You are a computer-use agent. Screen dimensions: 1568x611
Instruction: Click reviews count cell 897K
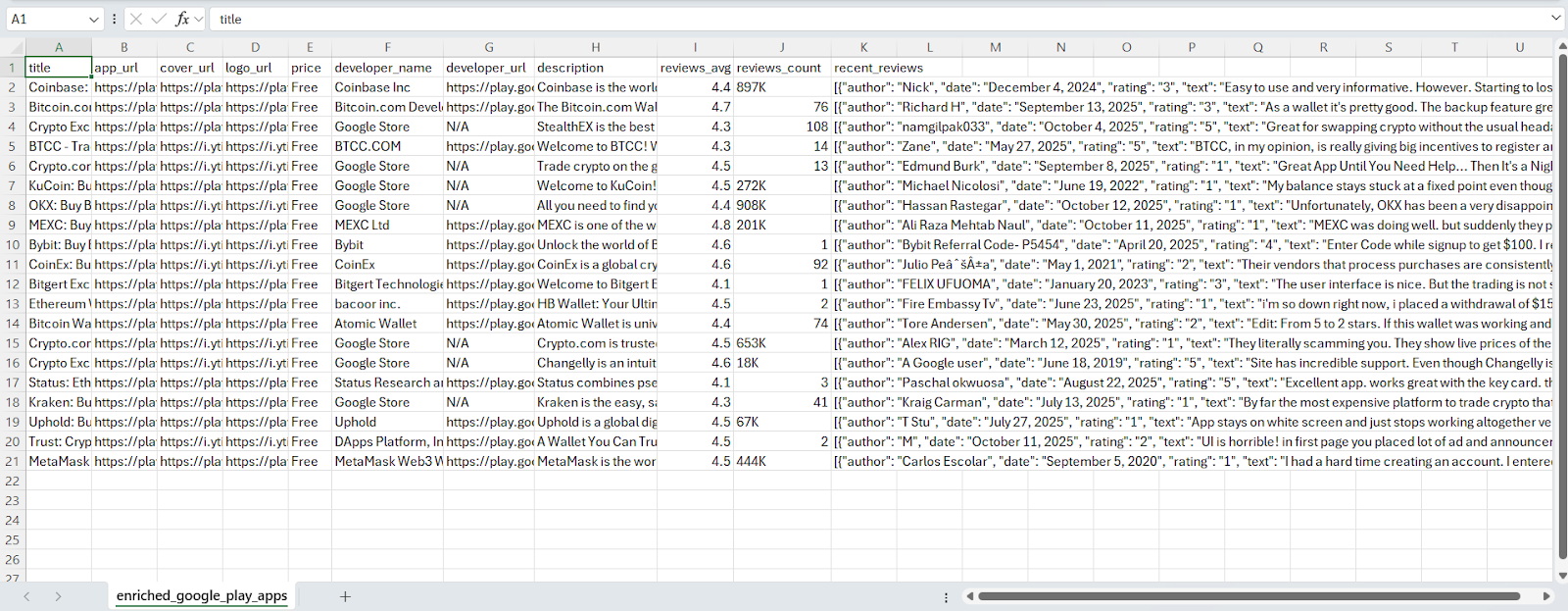[x=782, y=87]
